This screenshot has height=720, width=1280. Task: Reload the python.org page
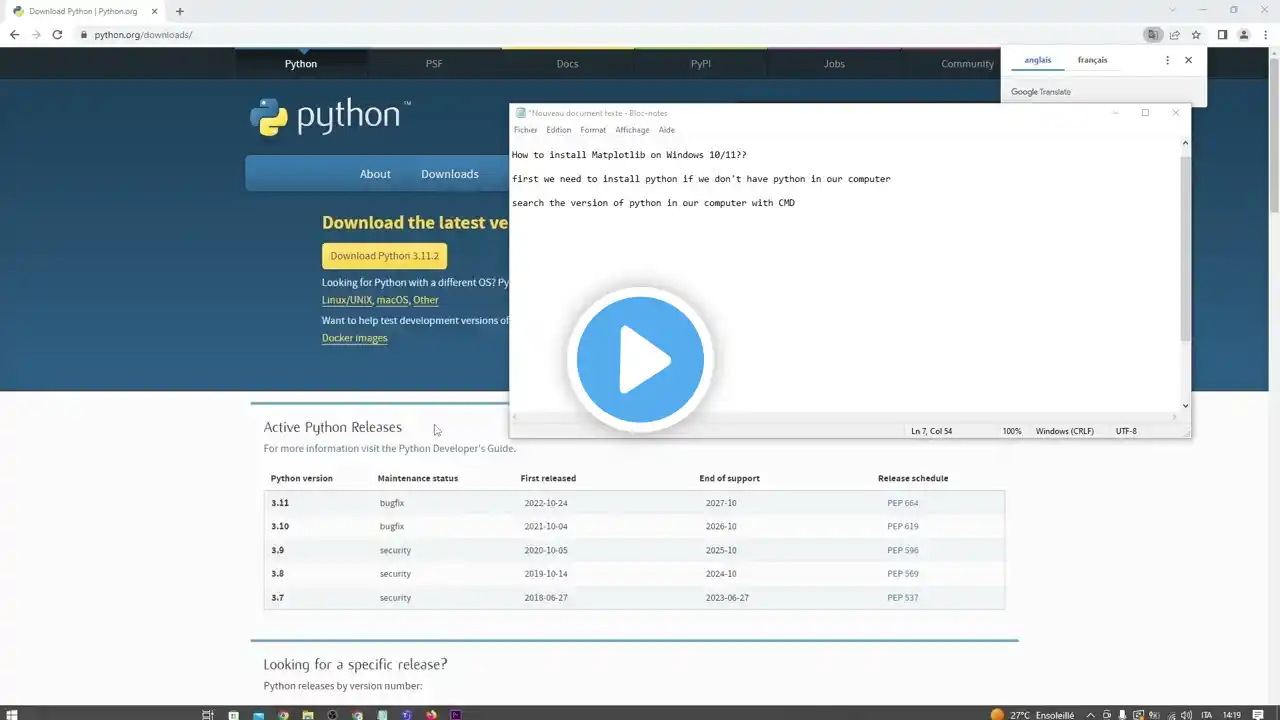(57, 35)
